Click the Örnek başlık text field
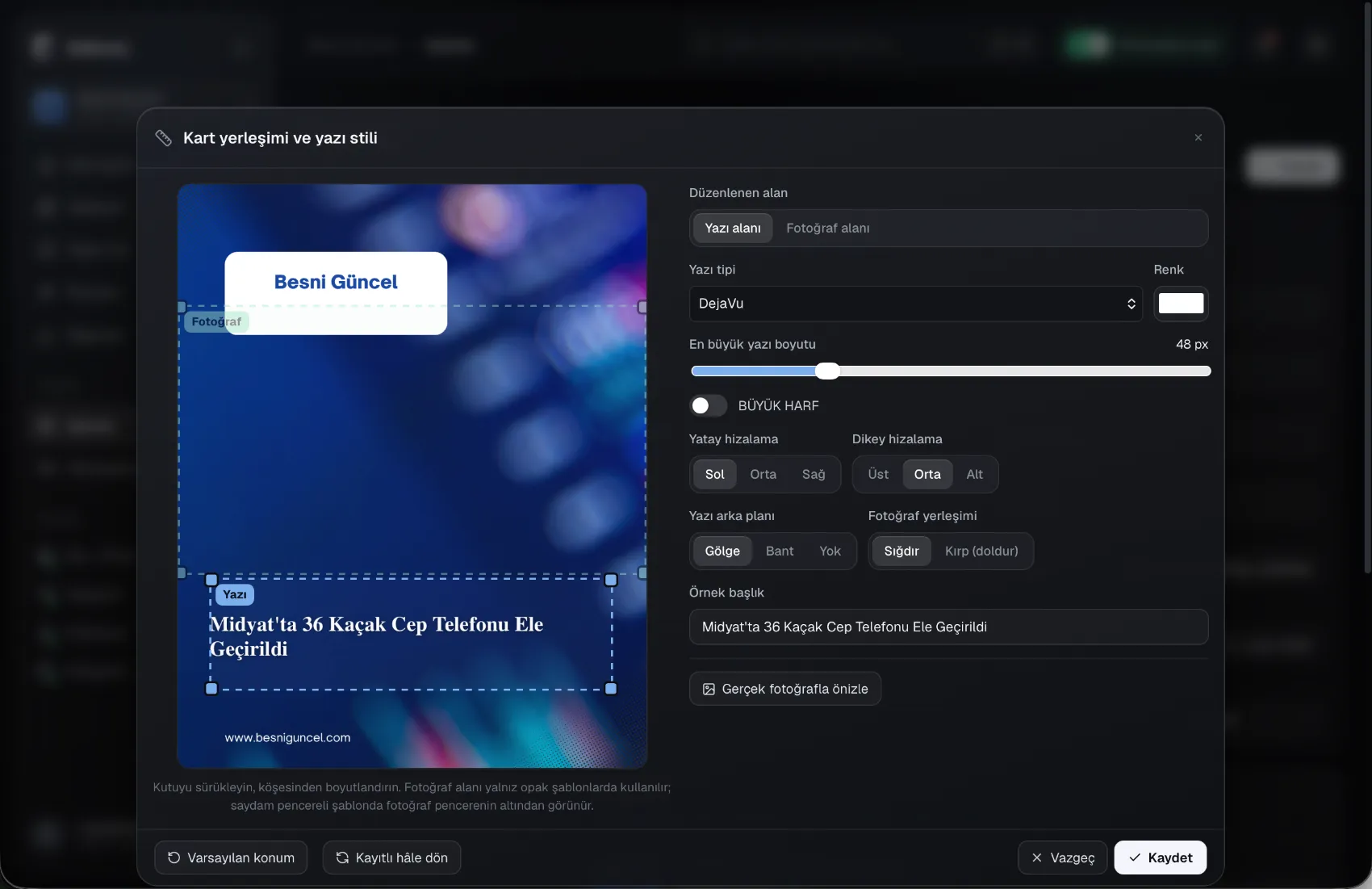 (x=948, y=627)
